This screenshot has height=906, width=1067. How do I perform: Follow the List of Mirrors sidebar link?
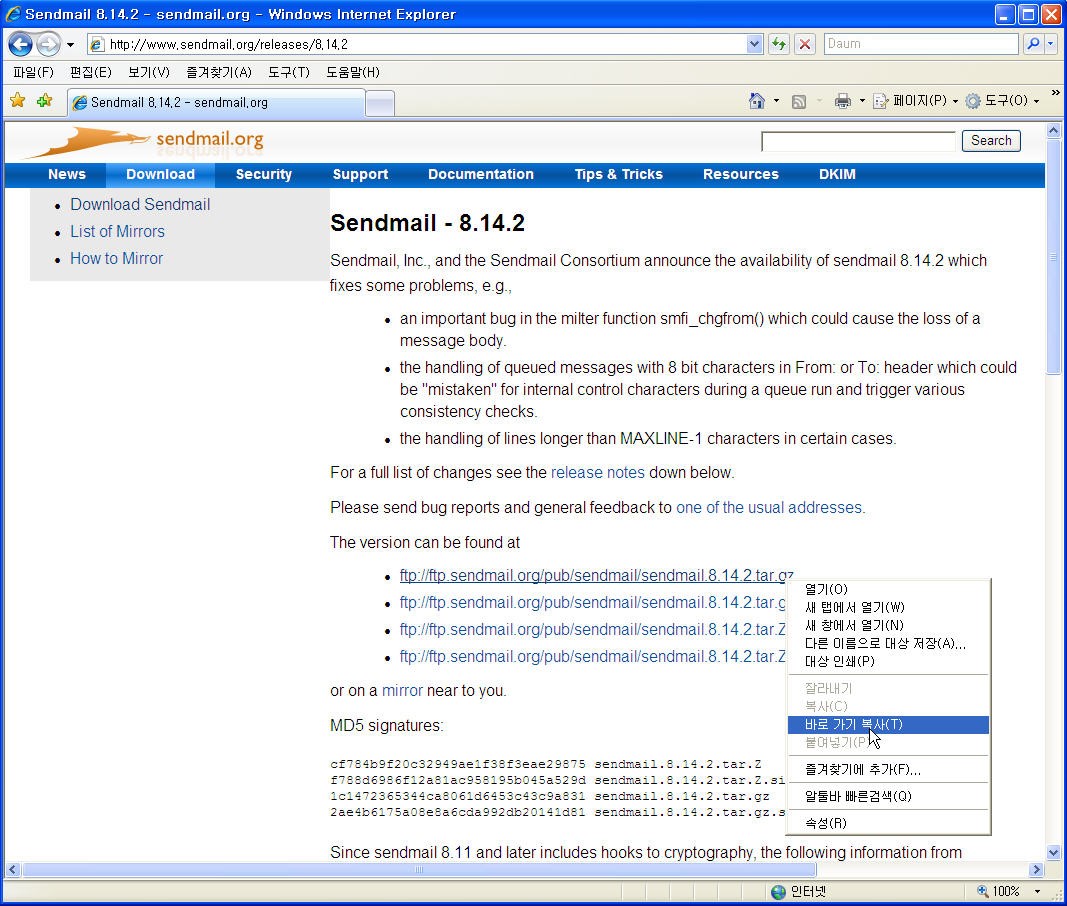tap(117, 231)
